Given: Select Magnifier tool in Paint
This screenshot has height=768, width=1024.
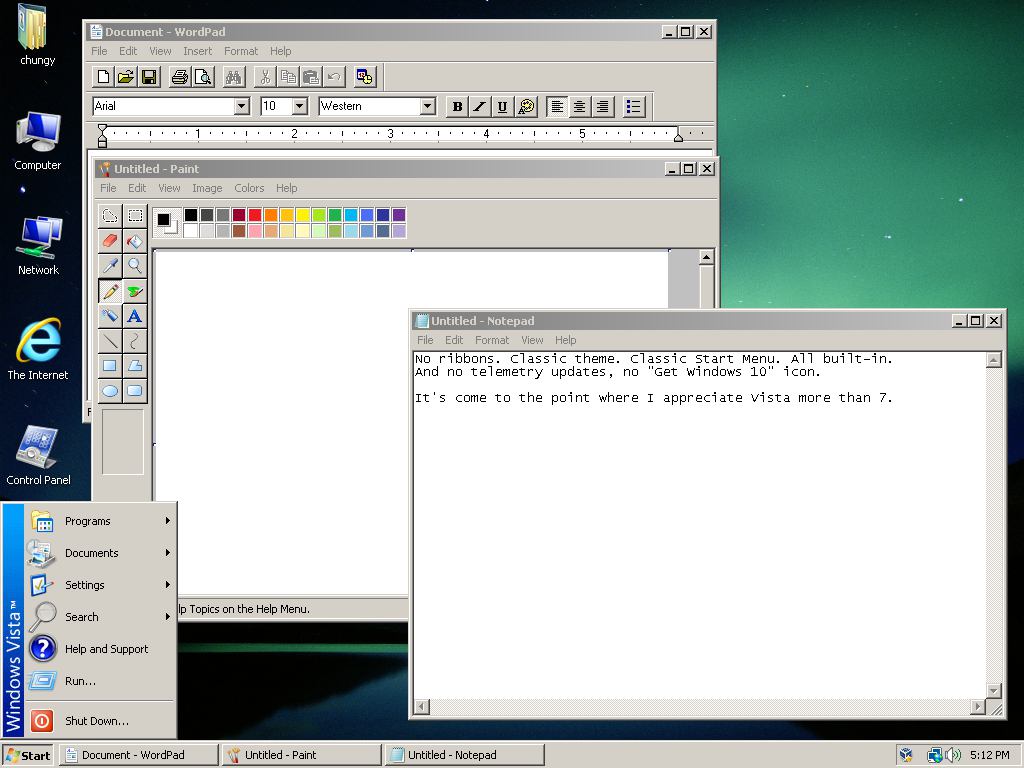Looking at the screenshot, I should pyautogui.click(x=135, y=266).
